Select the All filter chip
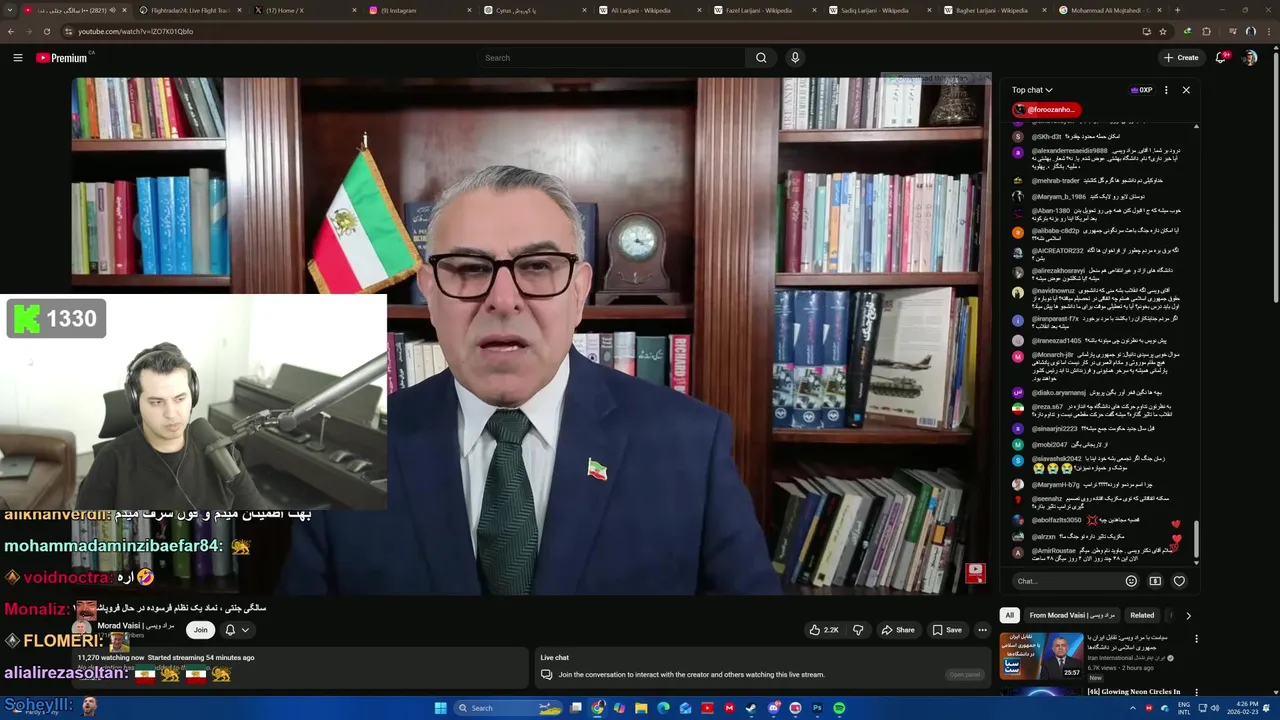1280x720 pixels. coord(1009,616)
